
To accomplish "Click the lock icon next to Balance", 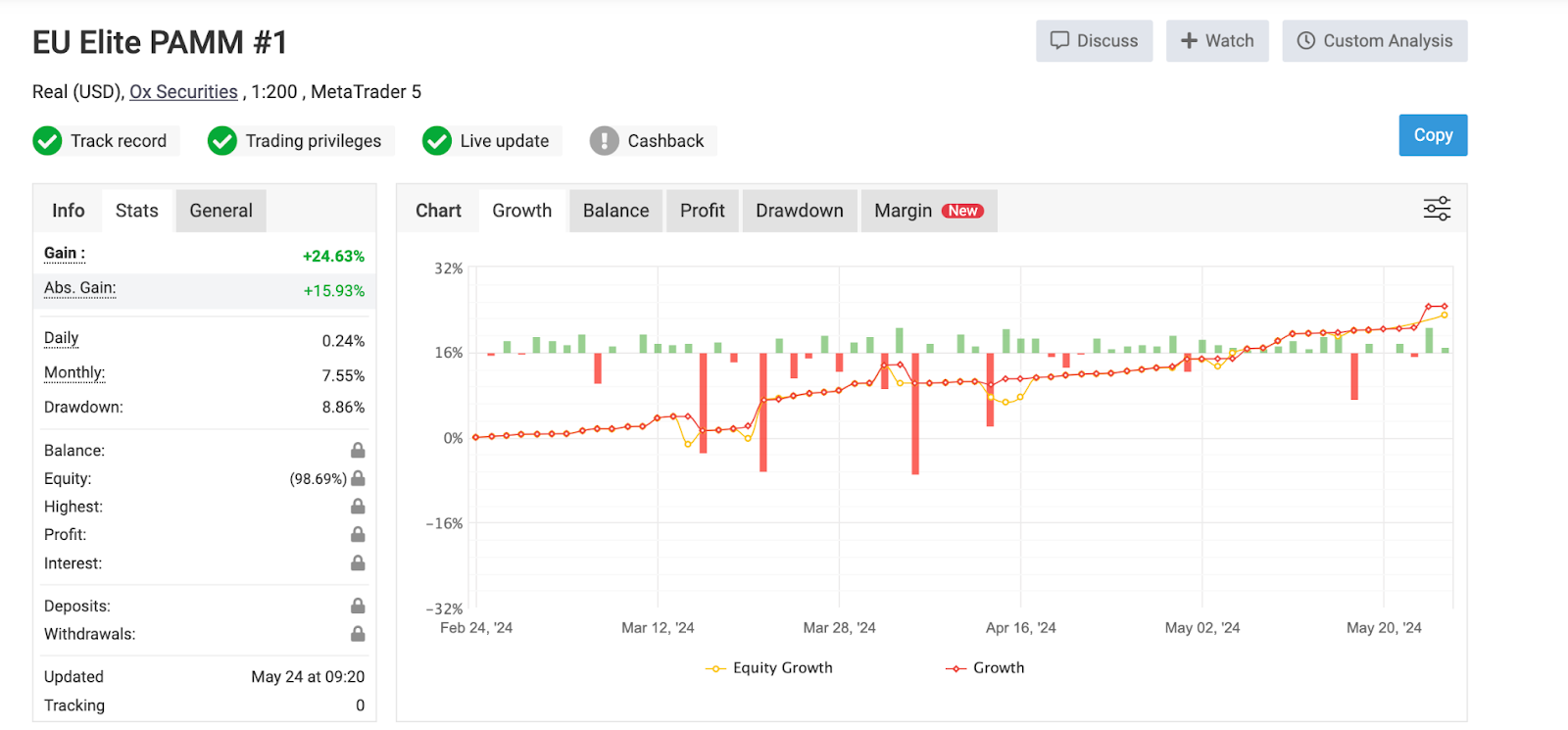I will point(358,451).
